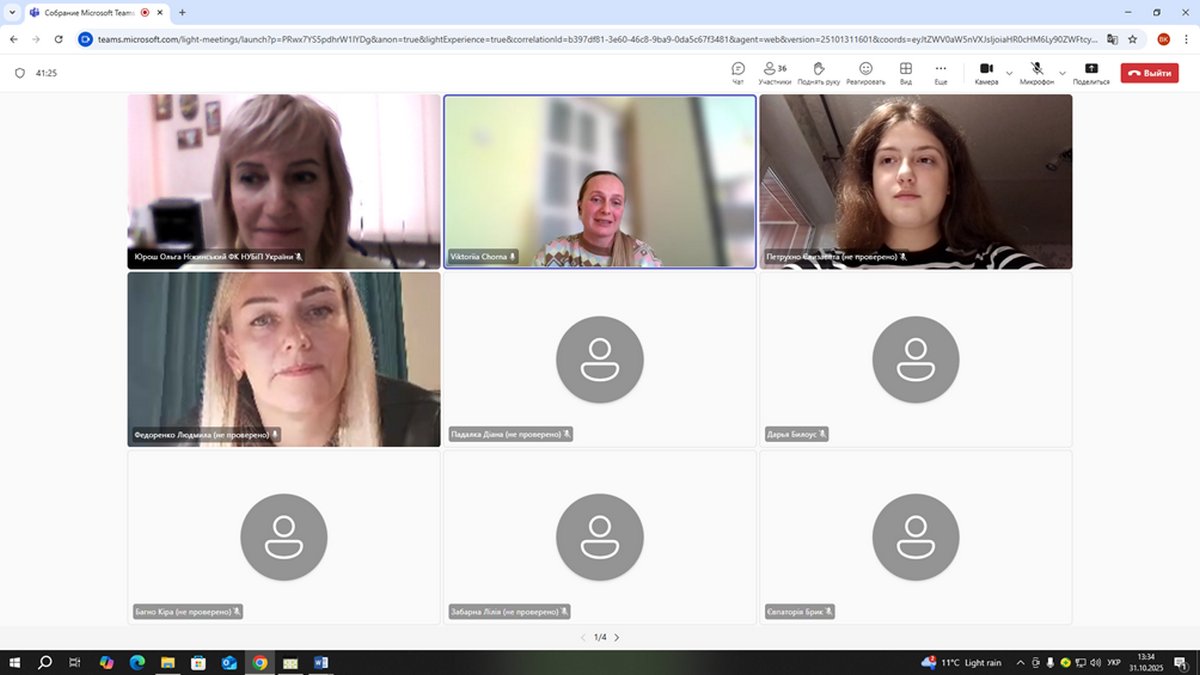Show the Участники participants list
This screenshot has width=1200, height=675.
pyautogui.click(x=775, y=71)
